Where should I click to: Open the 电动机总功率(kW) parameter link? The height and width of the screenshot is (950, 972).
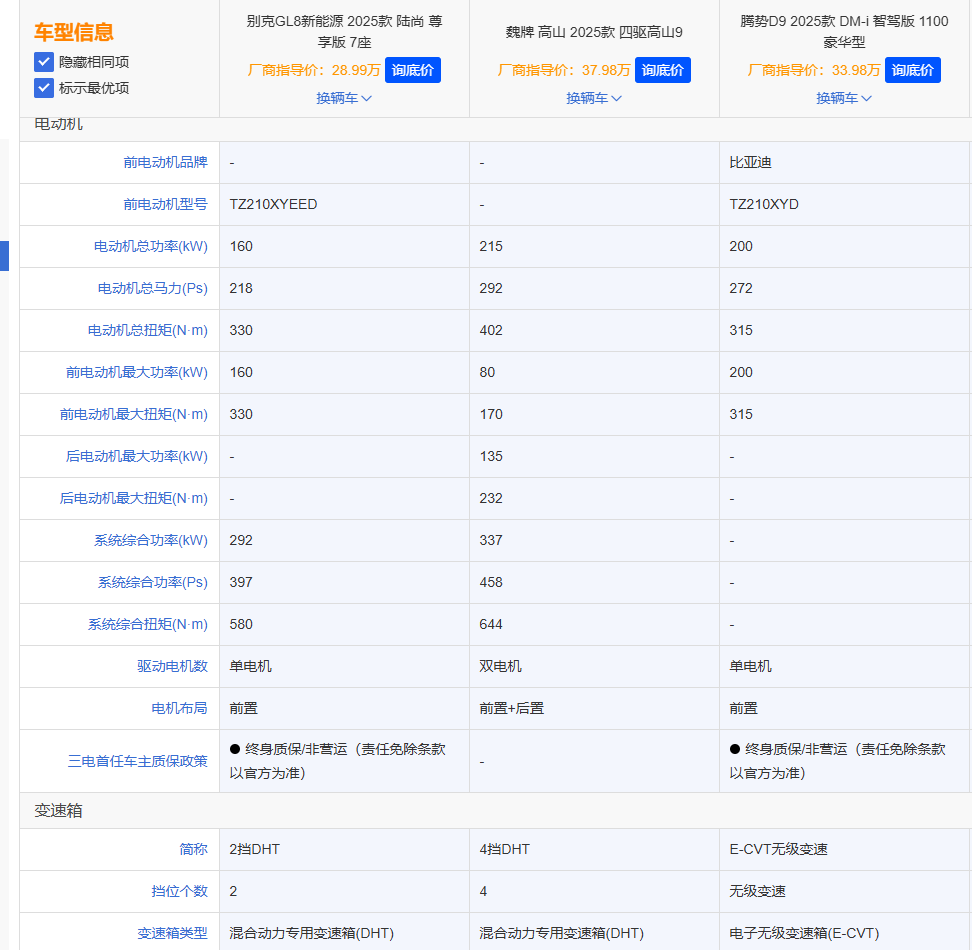pos(151,247)
